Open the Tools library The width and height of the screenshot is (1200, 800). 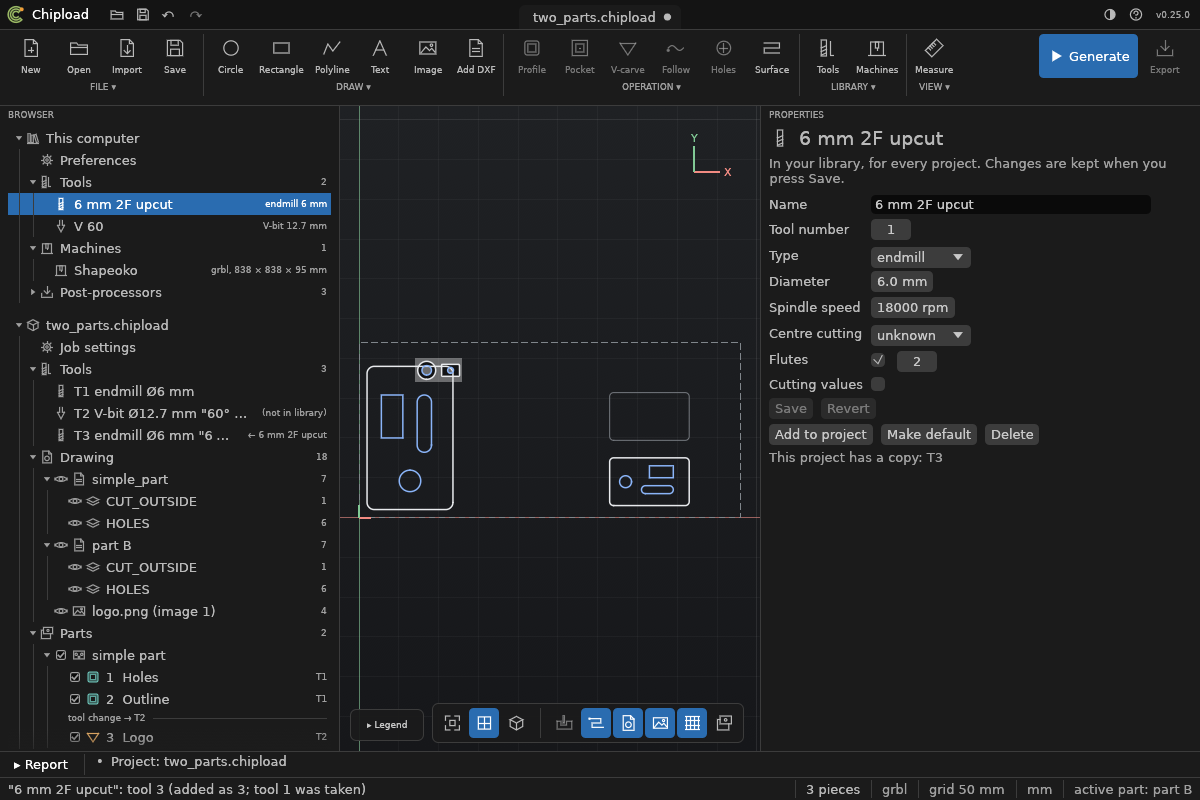pyautogui.click(x=828, y=56)
